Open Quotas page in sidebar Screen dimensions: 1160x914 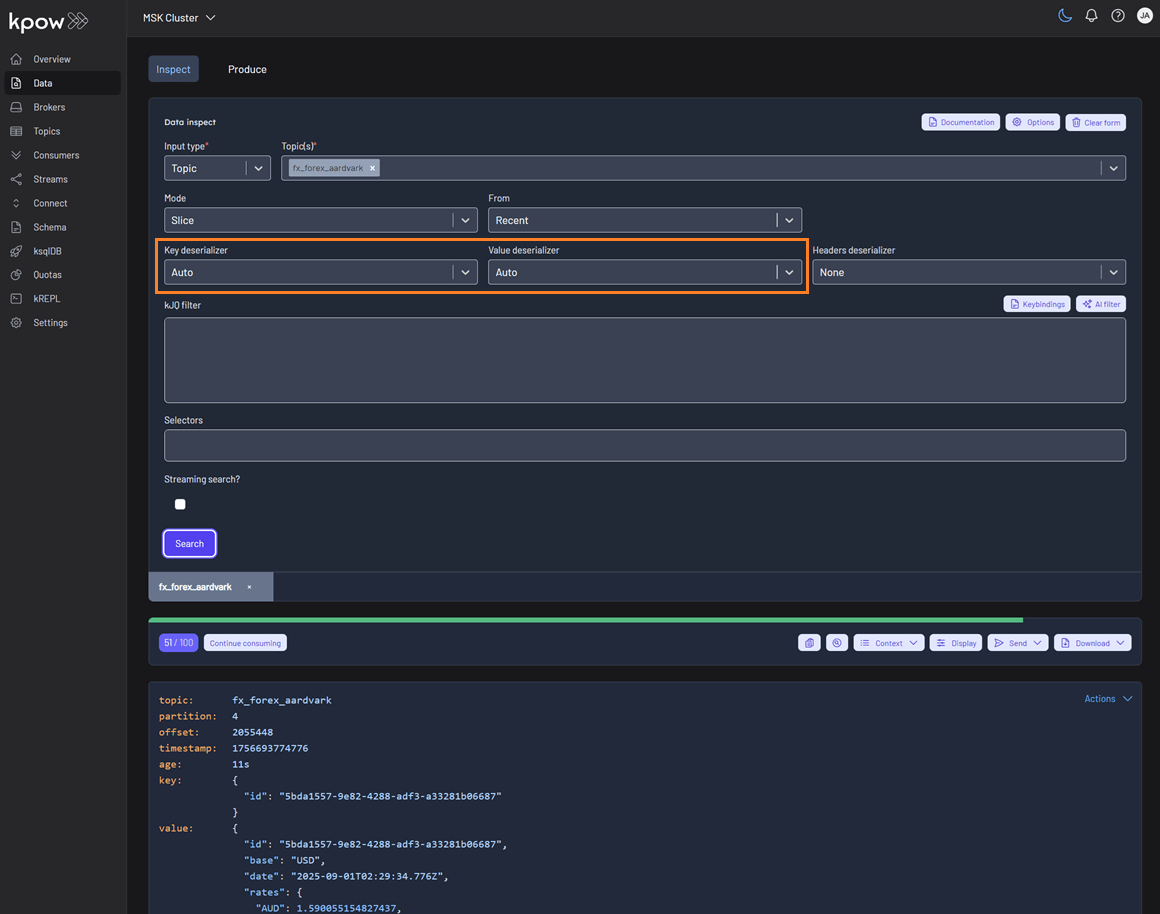(x=62, y=275)
